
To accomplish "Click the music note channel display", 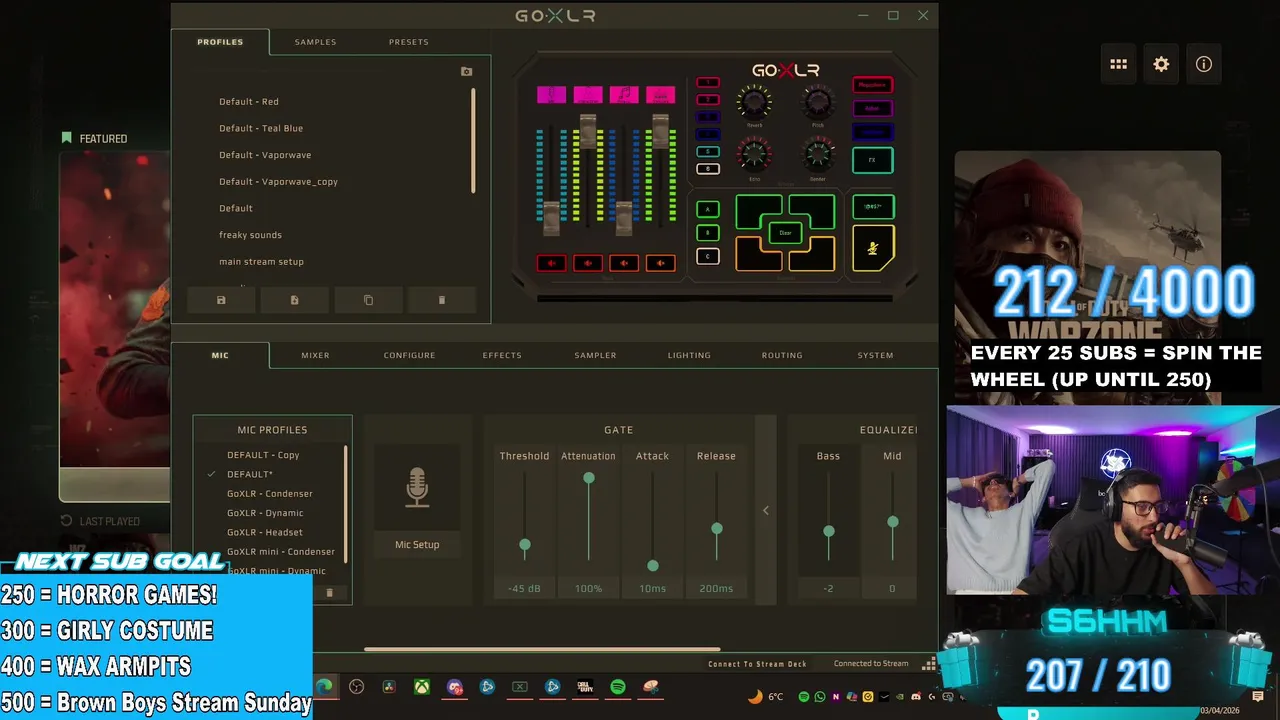I will (624, 95).
